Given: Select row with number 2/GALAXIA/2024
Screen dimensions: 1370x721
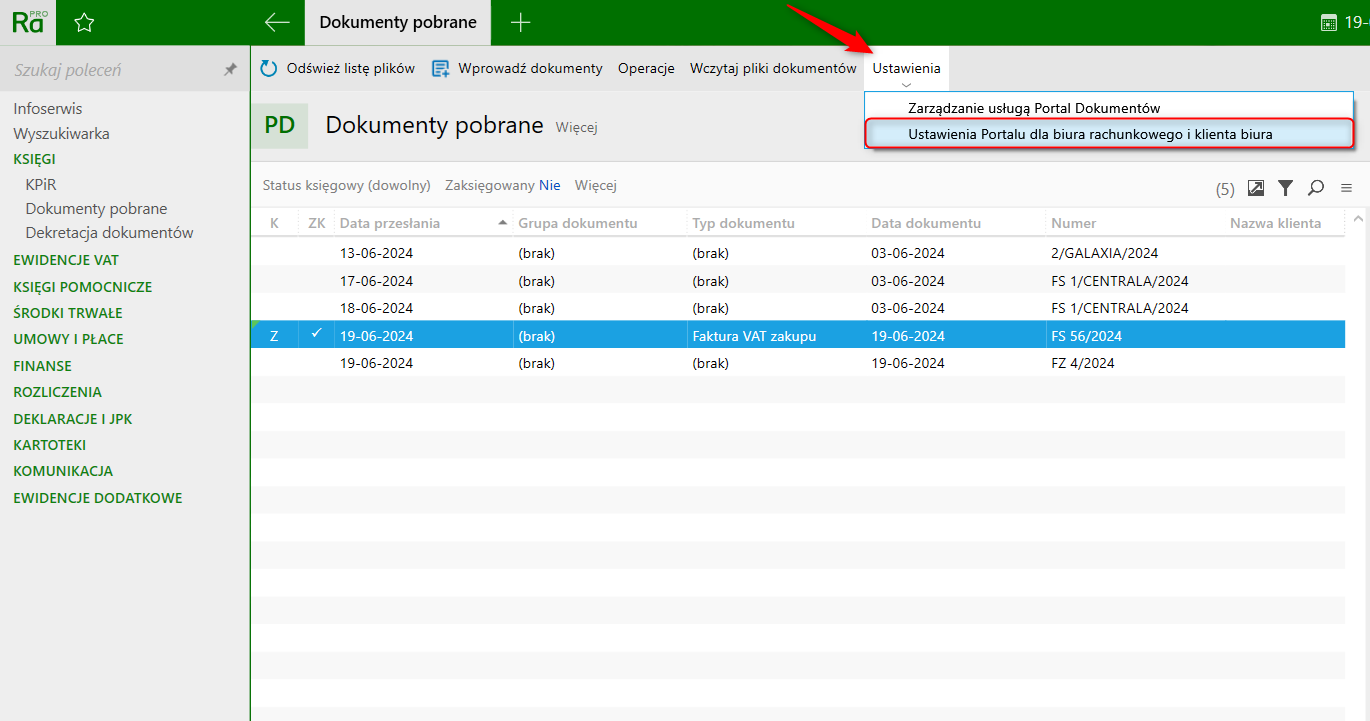Looking at the screenshot, I should [x=798, y=253].
